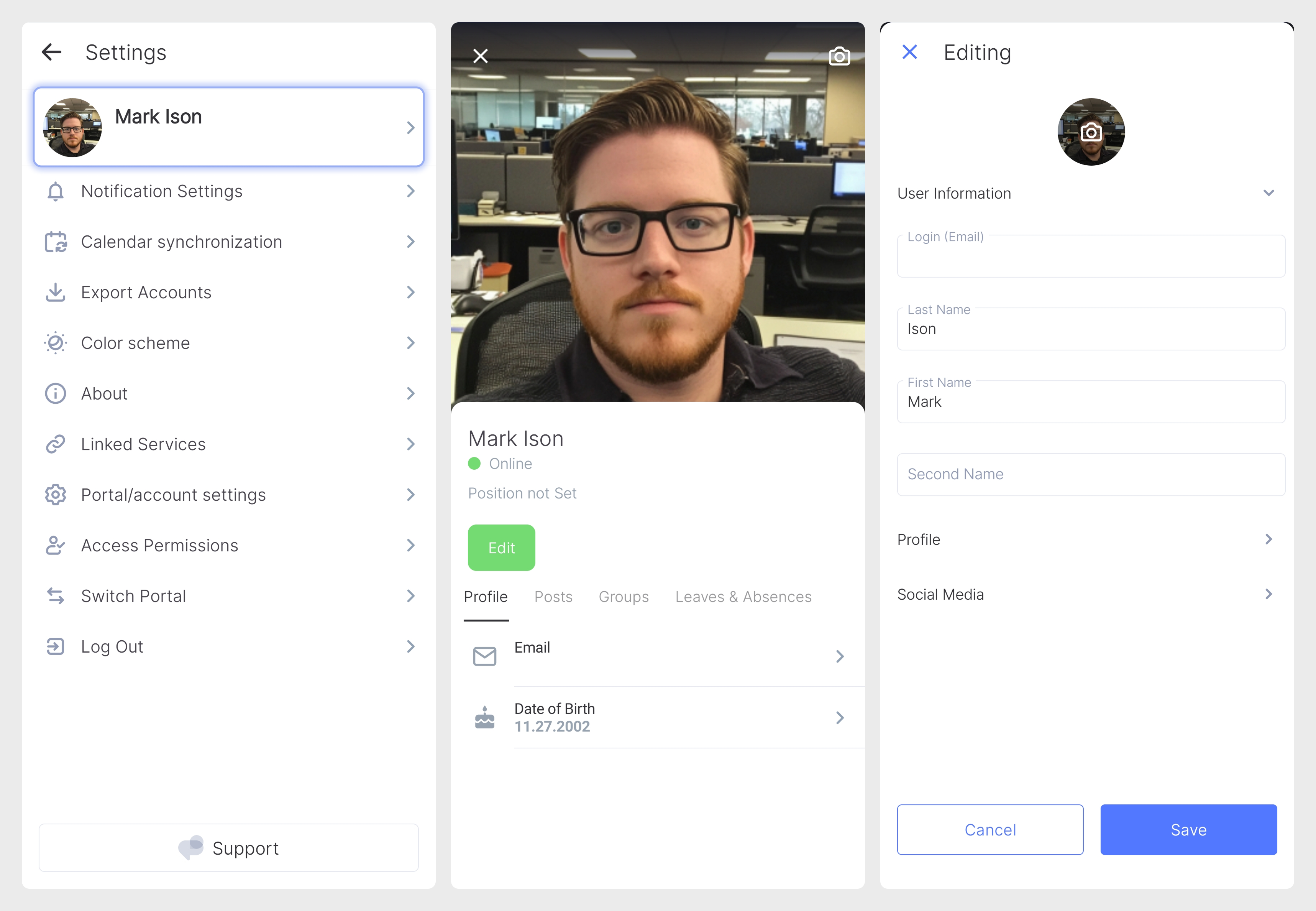
Task: Change avatar via camera icon in Editing
Action: (x=1091, y=132)
